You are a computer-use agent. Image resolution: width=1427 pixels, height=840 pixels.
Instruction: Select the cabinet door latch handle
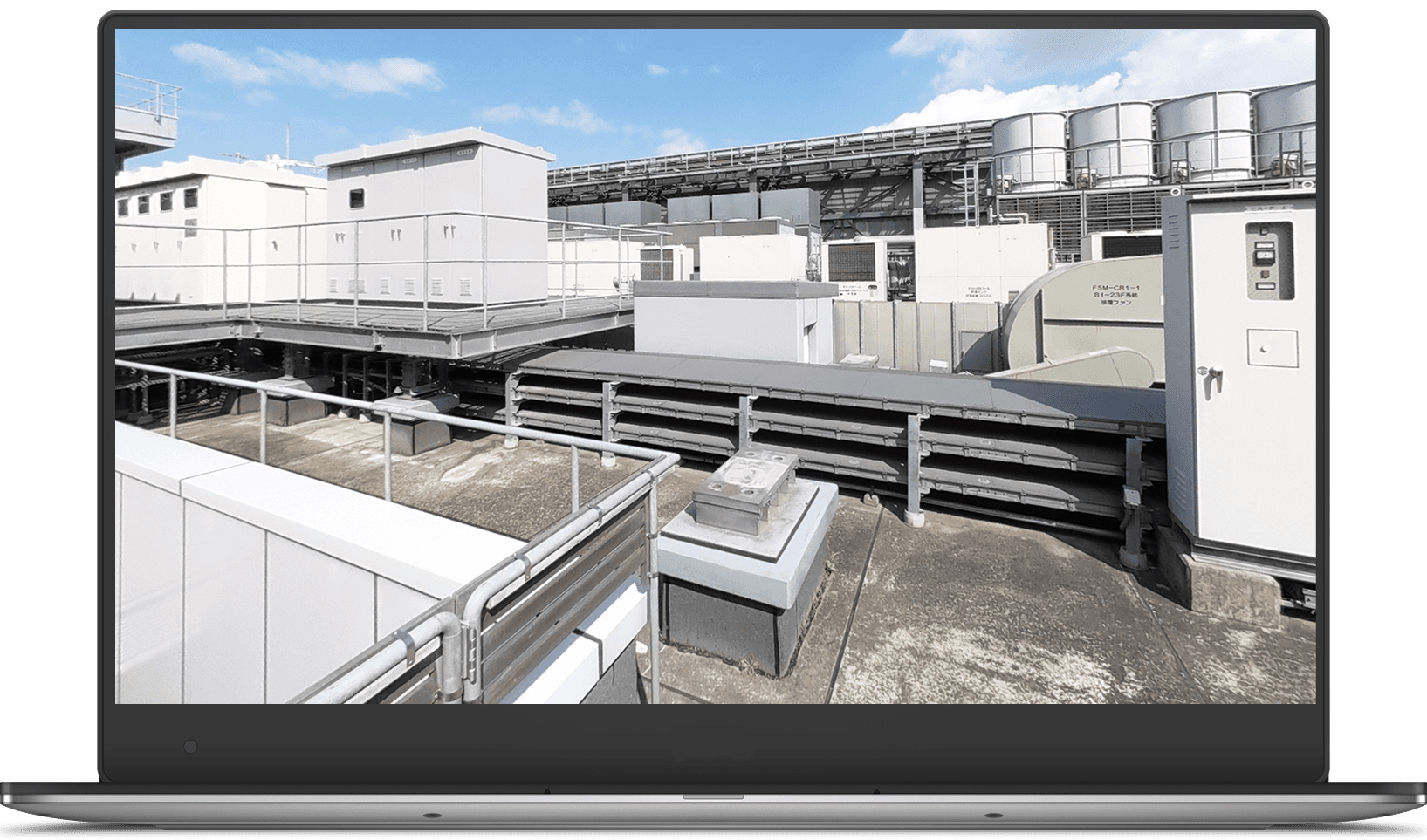coord(1217,373)
